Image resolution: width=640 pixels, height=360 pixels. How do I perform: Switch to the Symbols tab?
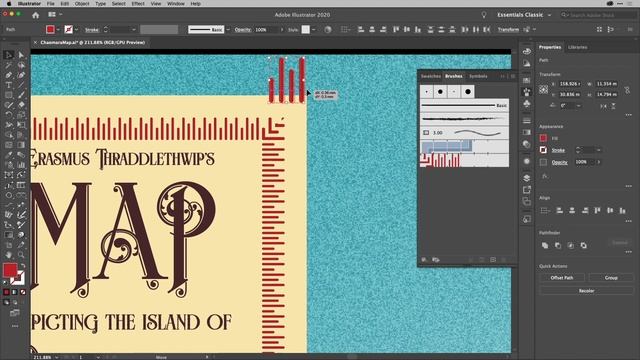(x=478, y=76)
